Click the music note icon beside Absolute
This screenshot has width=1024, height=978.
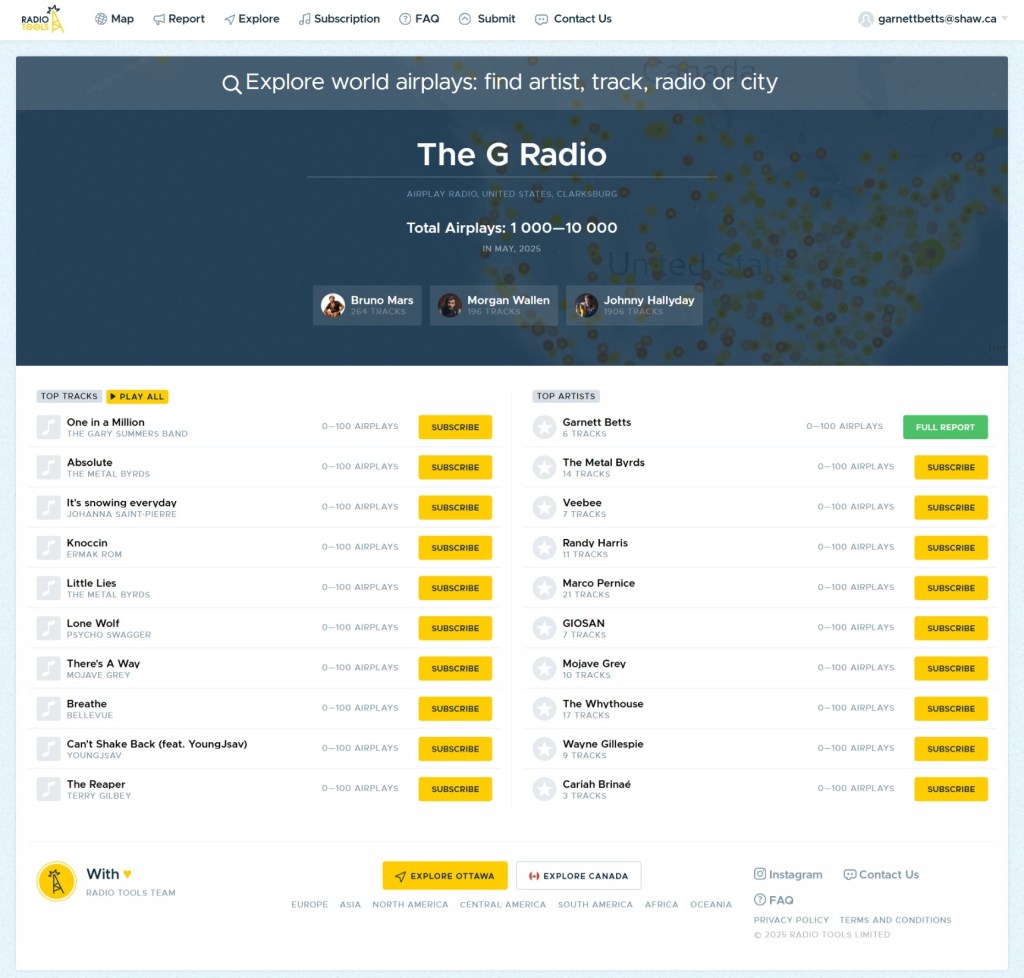(48, 467)
